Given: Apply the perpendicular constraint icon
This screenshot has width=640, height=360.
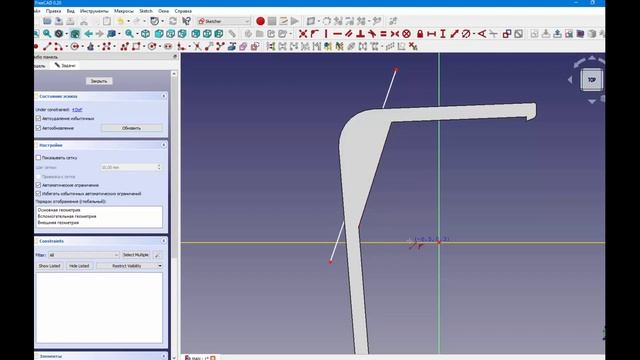Looking at the screenshot, I should click(x=360, y=34).
